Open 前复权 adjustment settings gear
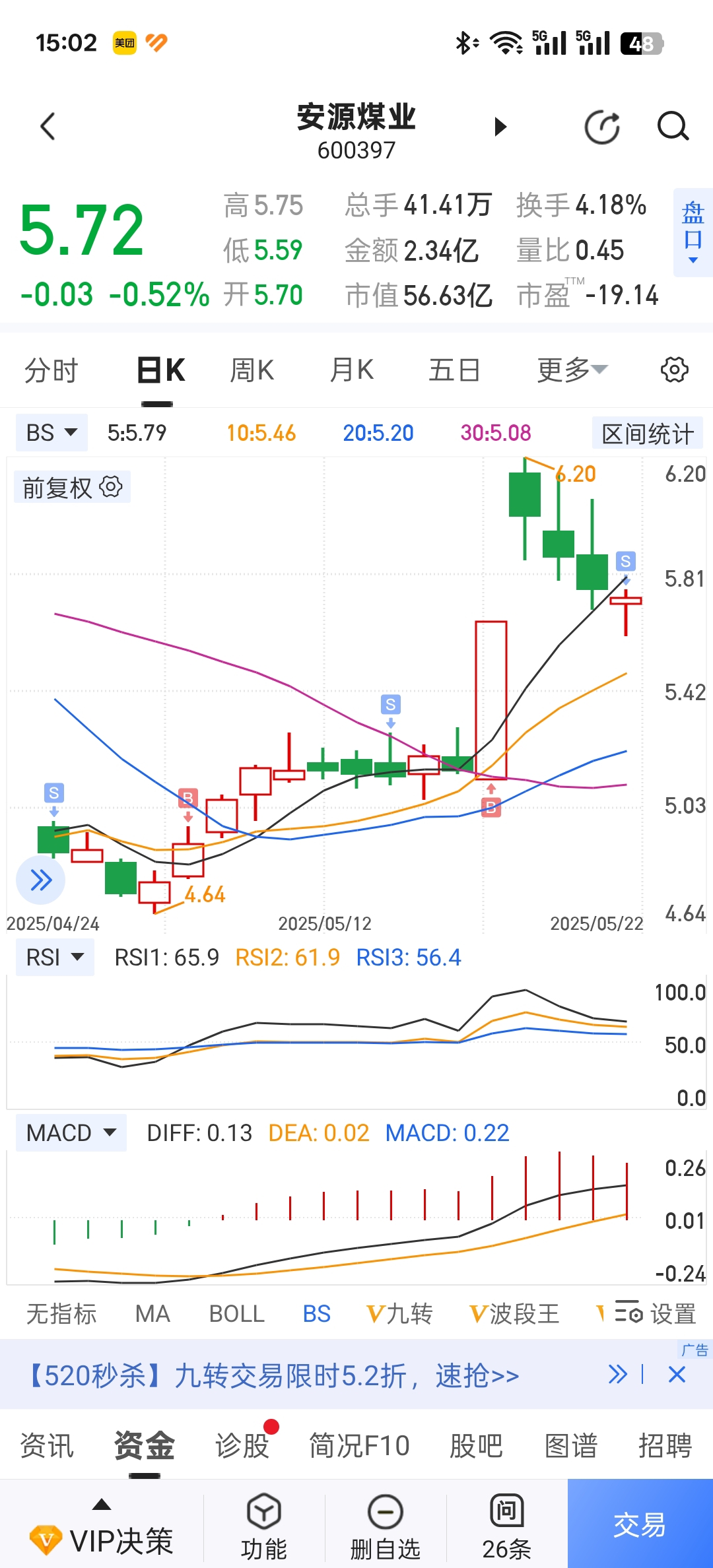The height and width of the screenshot is (1568, 713). coord(110,487)
